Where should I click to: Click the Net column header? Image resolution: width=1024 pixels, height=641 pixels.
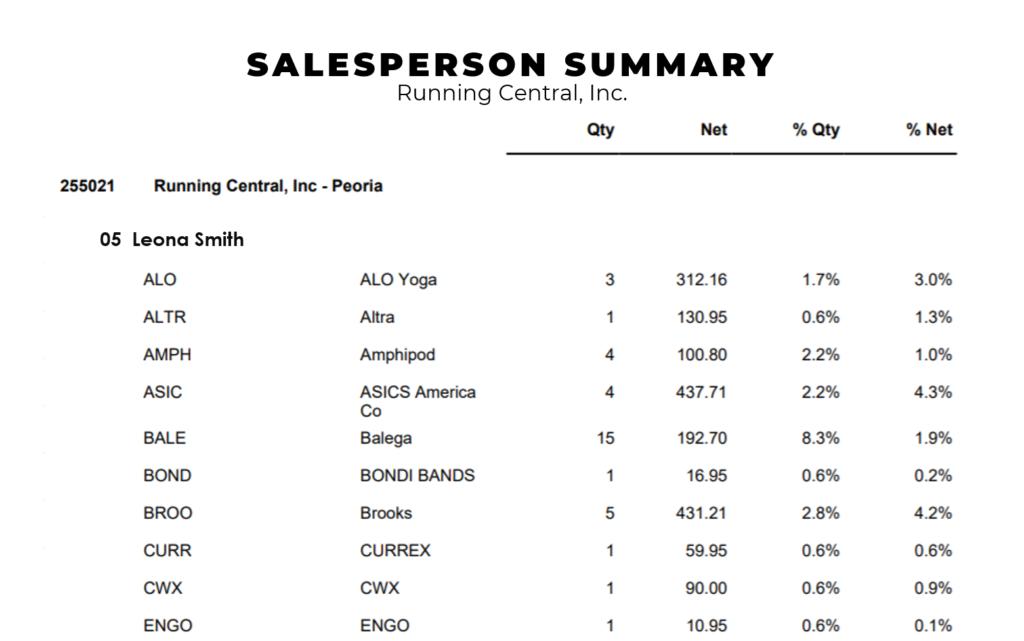tap(713, 129)
